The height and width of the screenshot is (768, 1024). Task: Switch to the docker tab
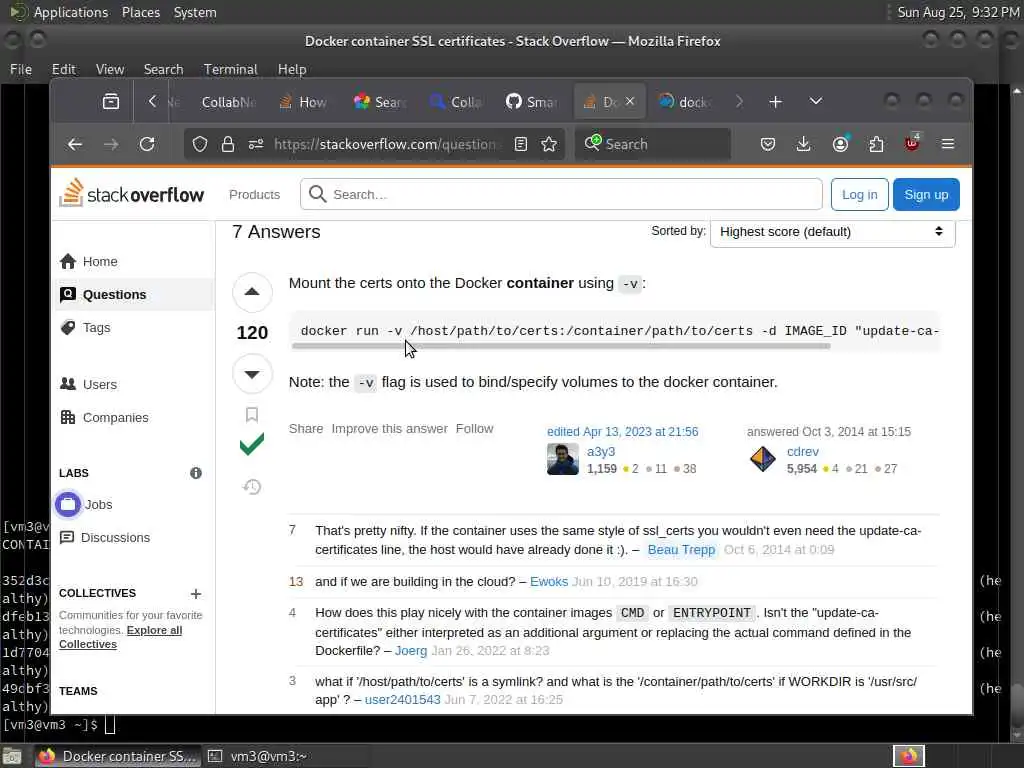pyautogui.click(x=686, y=102)
